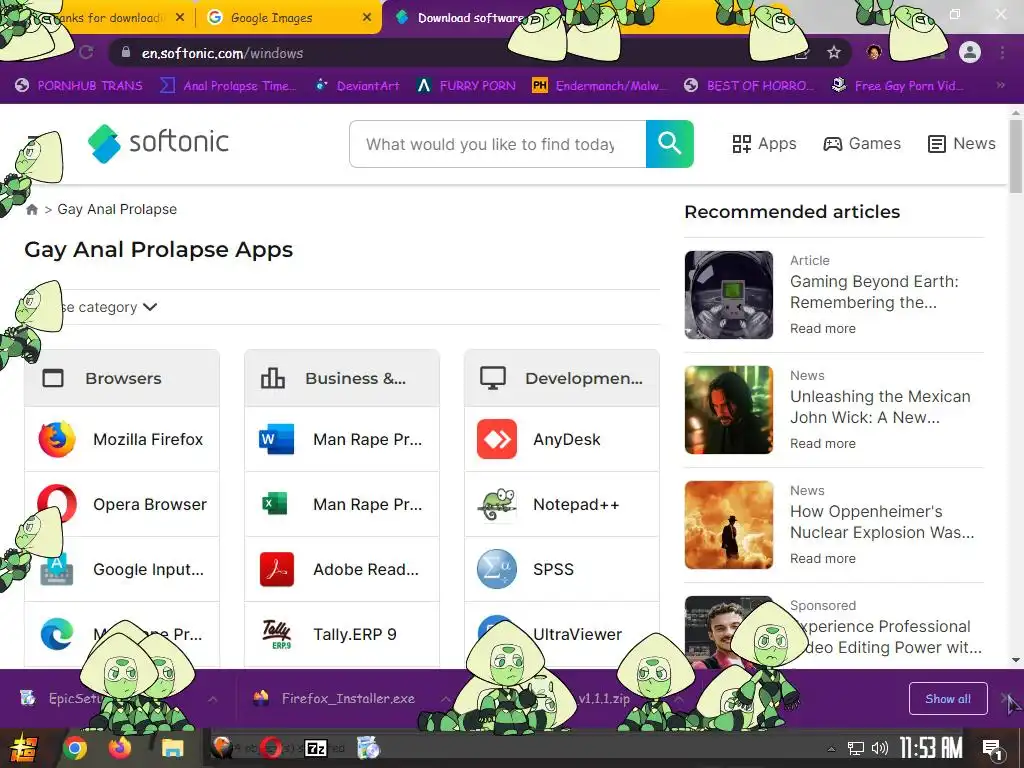This screenshot has width=1024, height=768.
Task: Open options arrow for Firefox_Installer.exe download
Action: 445,699
